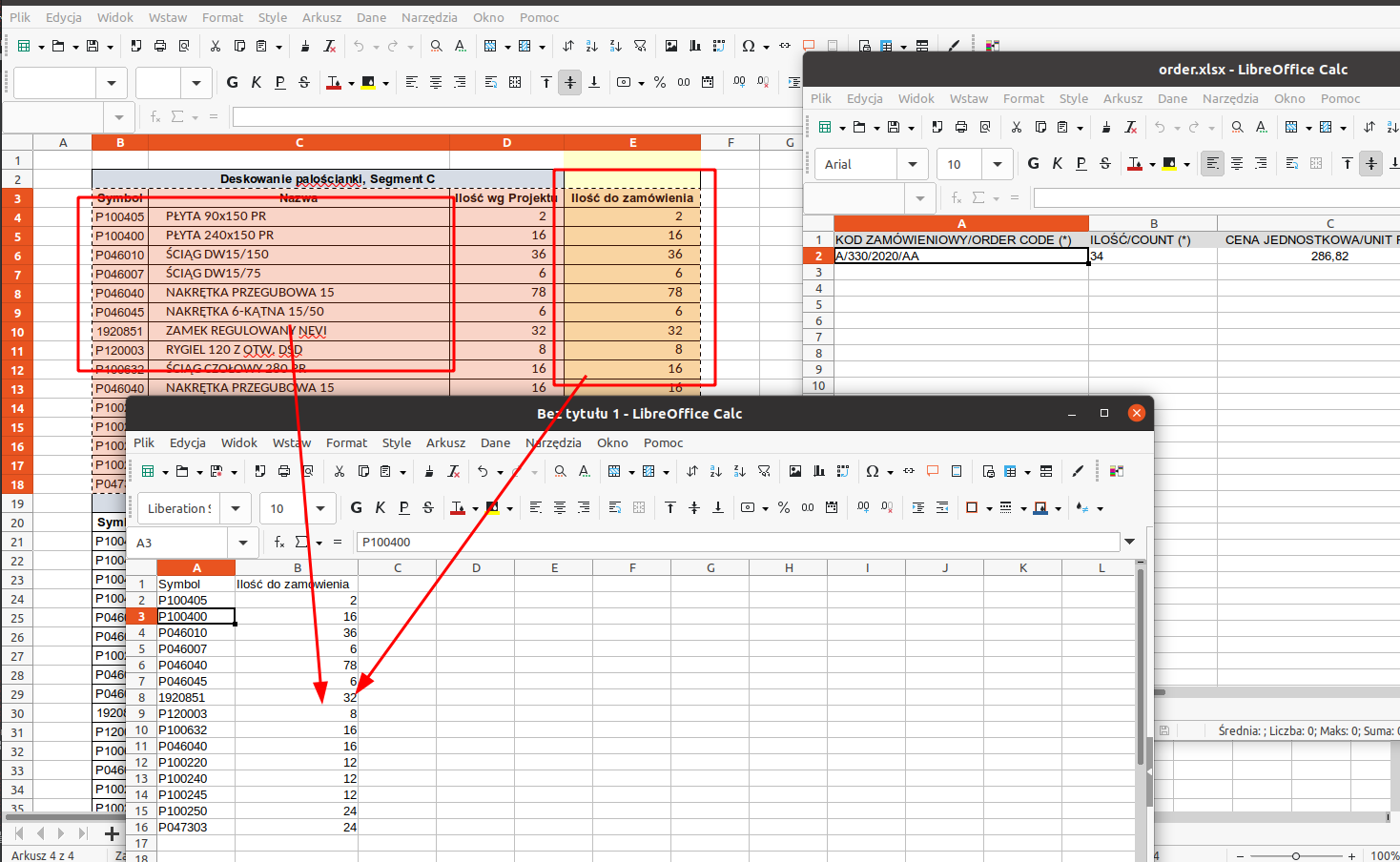Image resolution: width=1400 pixels, height=862 pixels.
Task: Adjust the zoom slider at bottom right
Action: pyautogui.click(x=1297, y=854)
